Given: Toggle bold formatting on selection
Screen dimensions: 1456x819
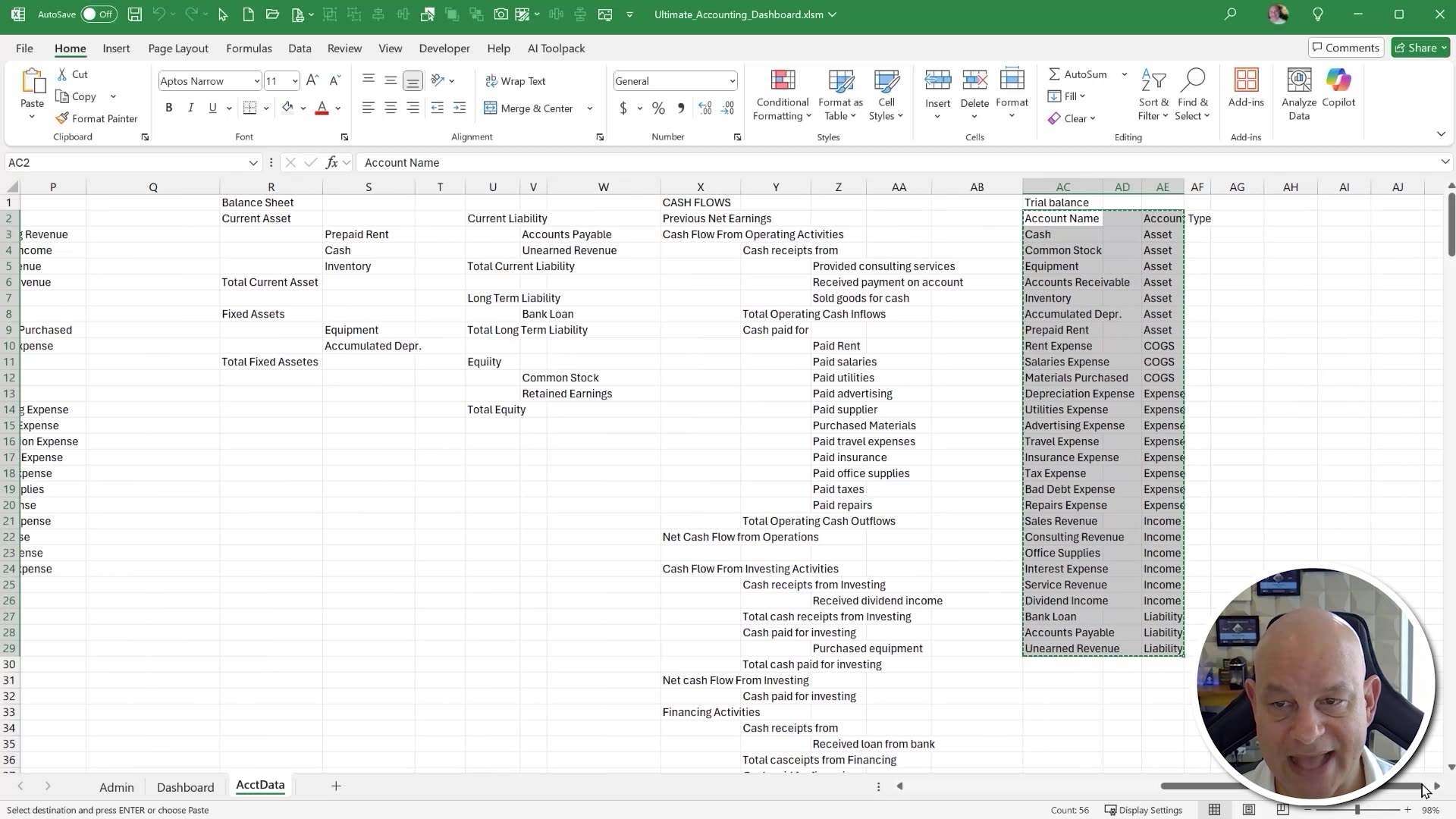Looking at the screenshot, I should 168,108.
